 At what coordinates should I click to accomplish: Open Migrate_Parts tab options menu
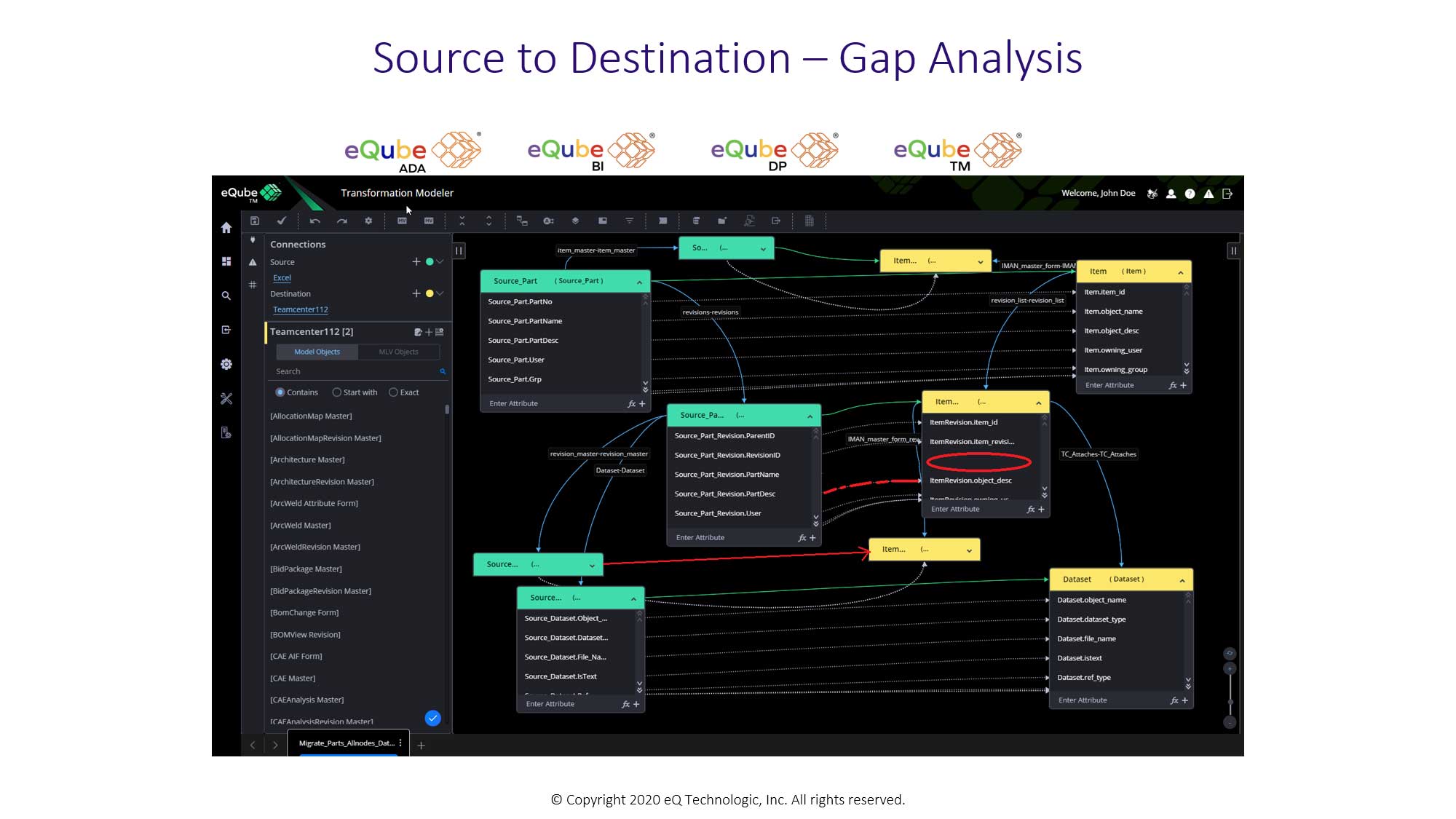click(x=400, y=743)
